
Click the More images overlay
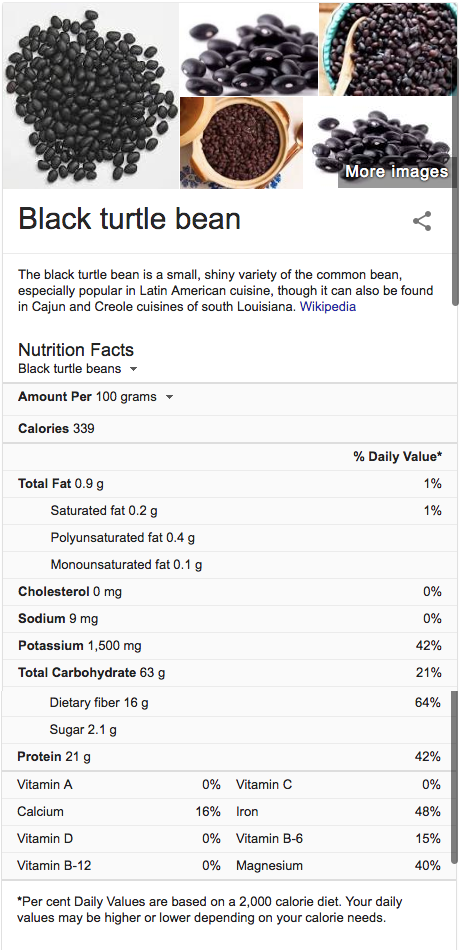pyautogui.click(x=397, y=171)
